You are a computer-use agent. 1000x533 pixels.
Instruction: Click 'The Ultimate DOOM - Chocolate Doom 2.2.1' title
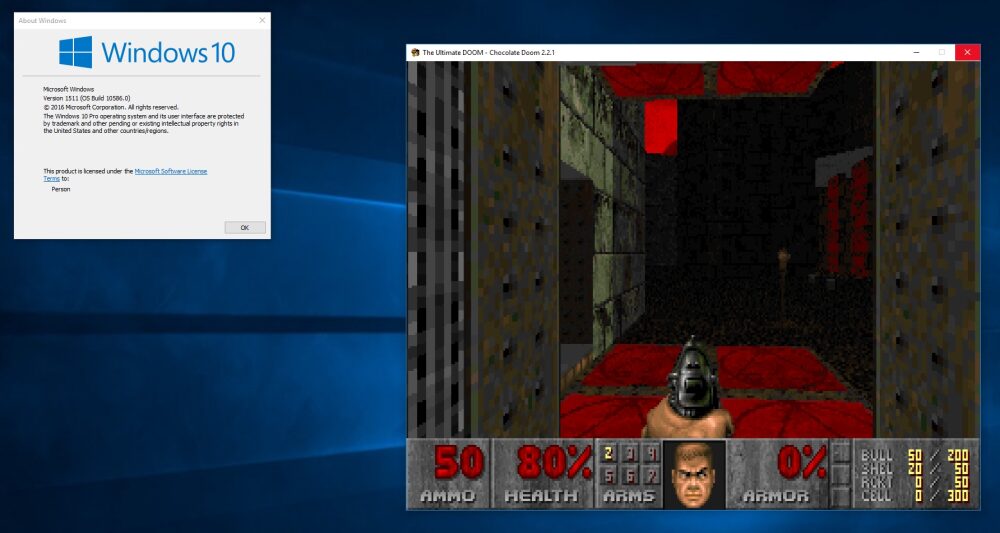pyautogui.click(x=489, y=52)
